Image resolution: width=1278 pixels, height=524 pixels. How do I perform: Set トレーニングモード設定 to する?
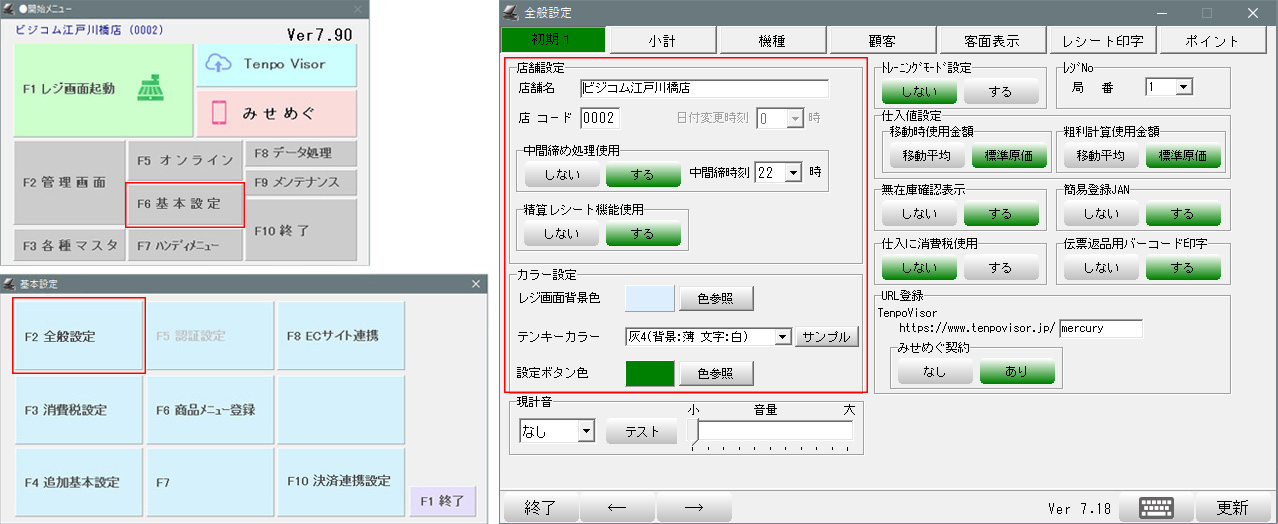click(x=1002, y=91)
